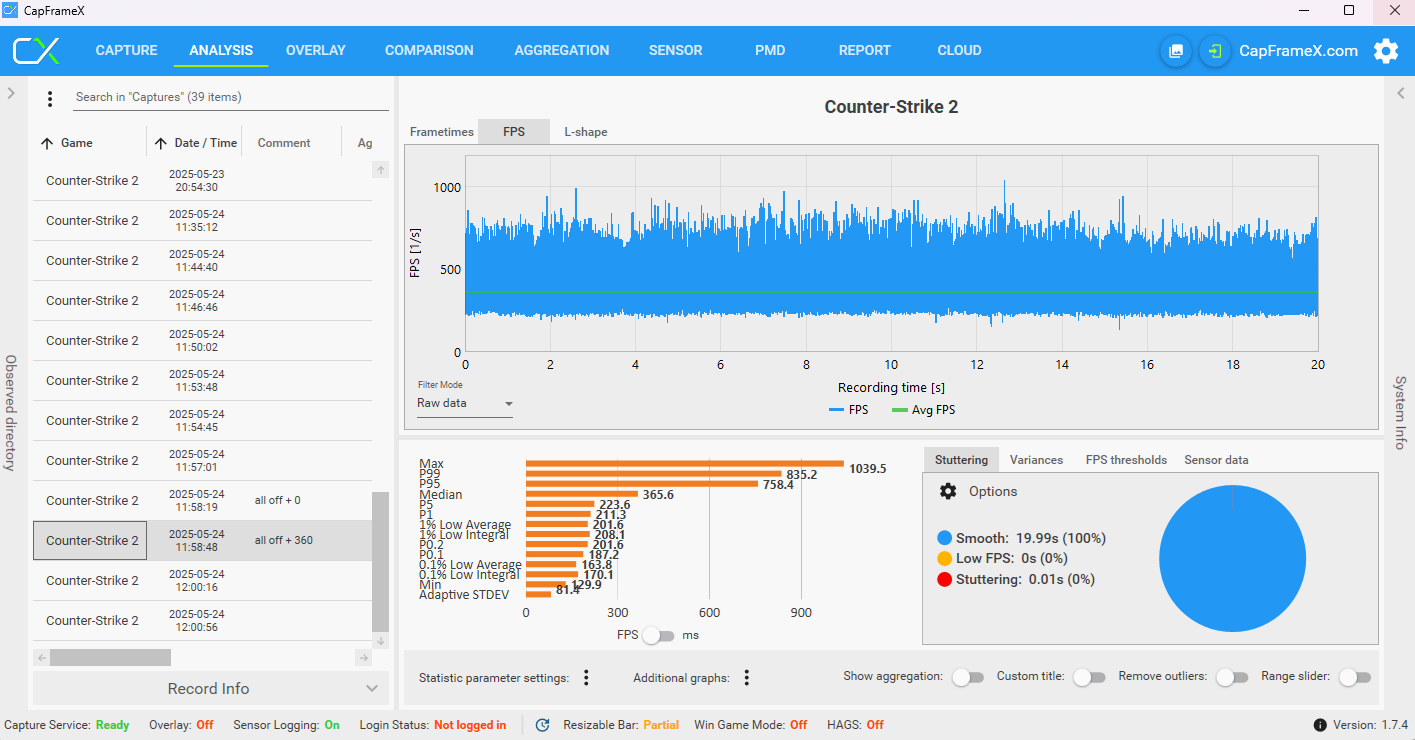Open Statistic parameter settings three-dot menu

[586, 678]
